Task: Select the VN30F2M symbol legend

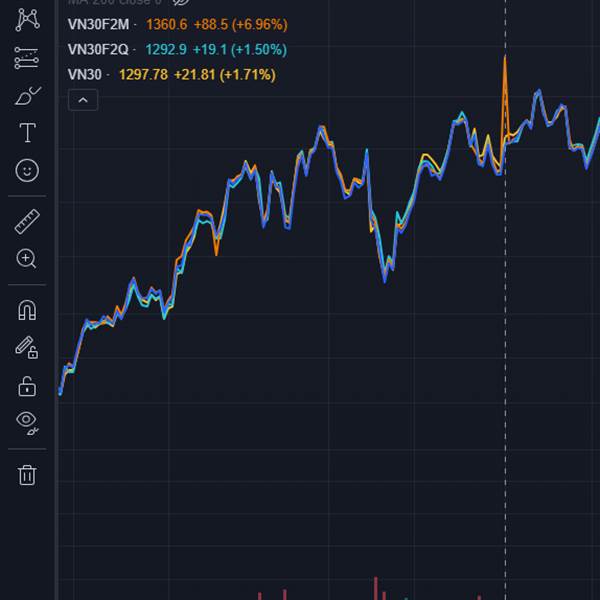Action: (98, 24)
